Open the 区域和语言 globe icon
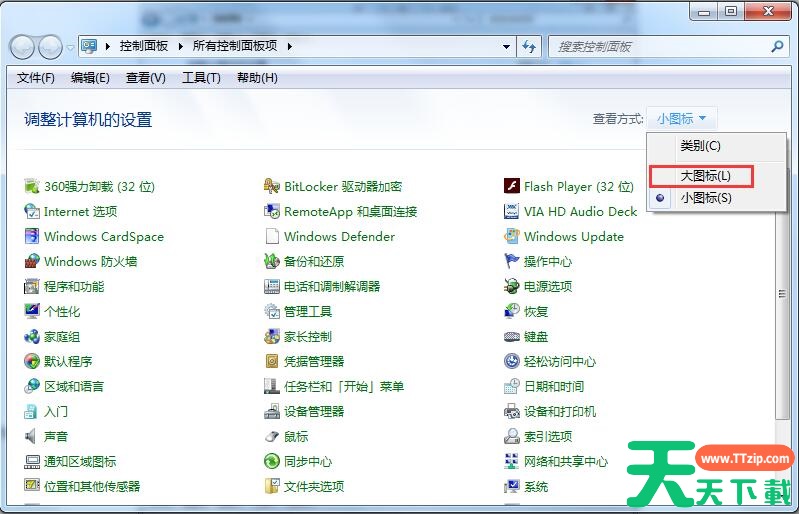This screenshot has width=799, height=514. coord(32,386)
